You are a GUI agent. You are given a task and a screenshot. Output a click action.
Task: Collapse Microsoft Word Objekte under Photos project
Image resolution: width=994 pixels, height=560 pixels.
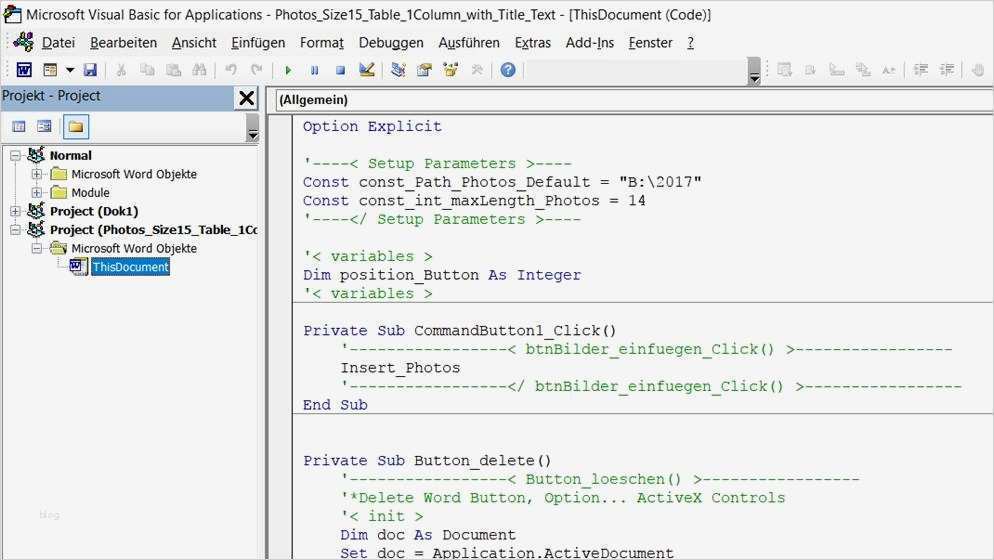[x=36, y=248]
